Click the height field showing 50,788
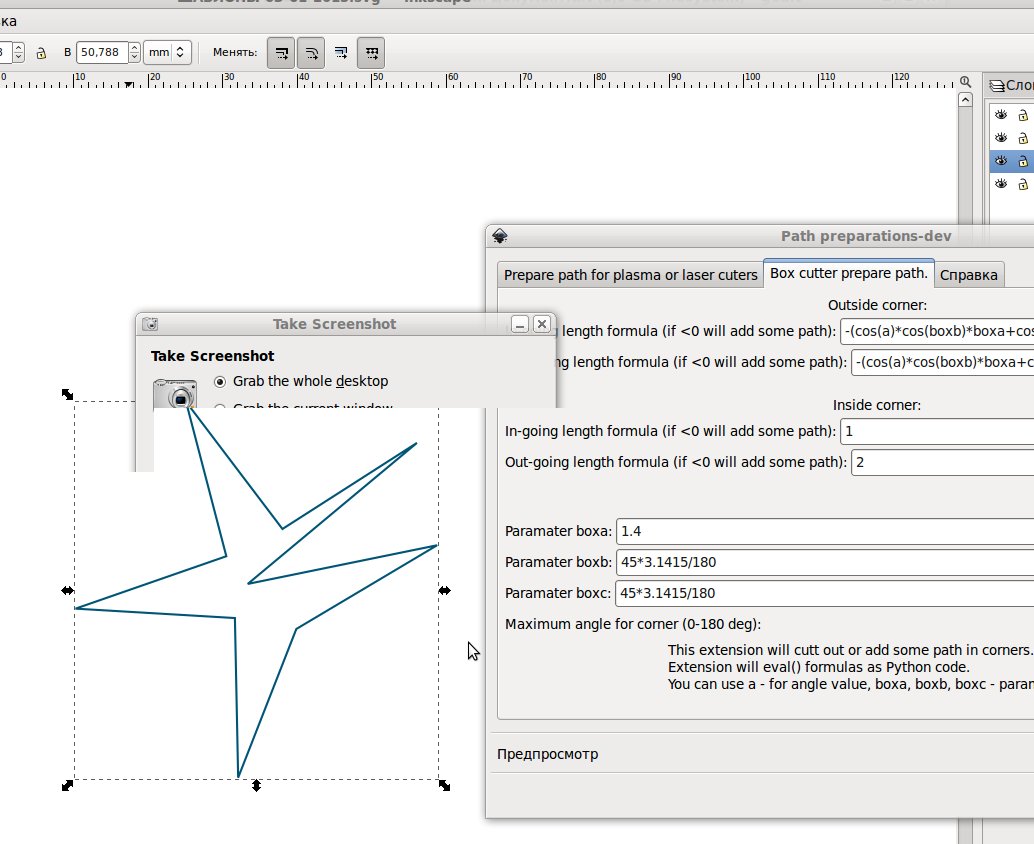The height and width of the screenshot is (844, 1034). coord(102,52)
